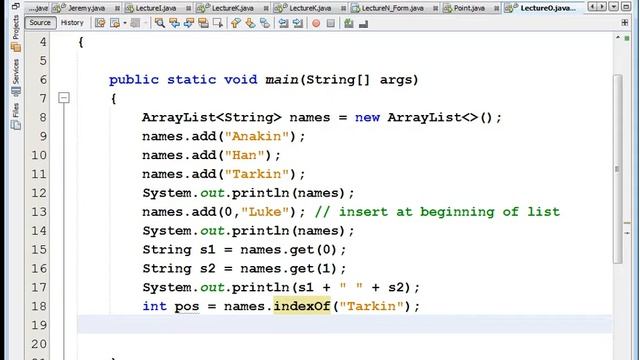Image resolution: width=640 pixels, height=360 pixels.
Task: Click the "pos" variable on line 18
Action: point(187,307)
